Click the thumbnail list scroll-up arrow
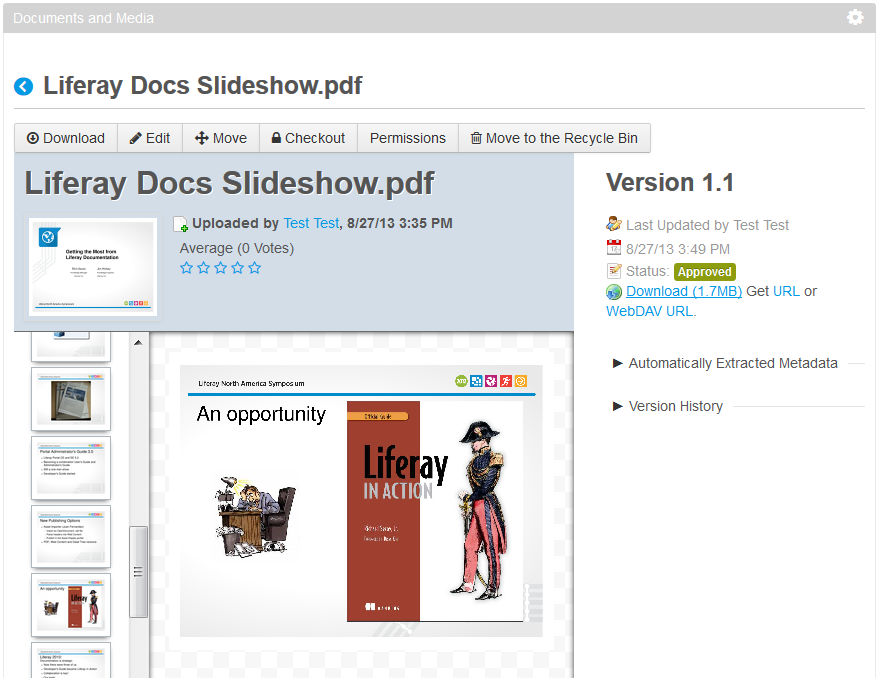 138,342
